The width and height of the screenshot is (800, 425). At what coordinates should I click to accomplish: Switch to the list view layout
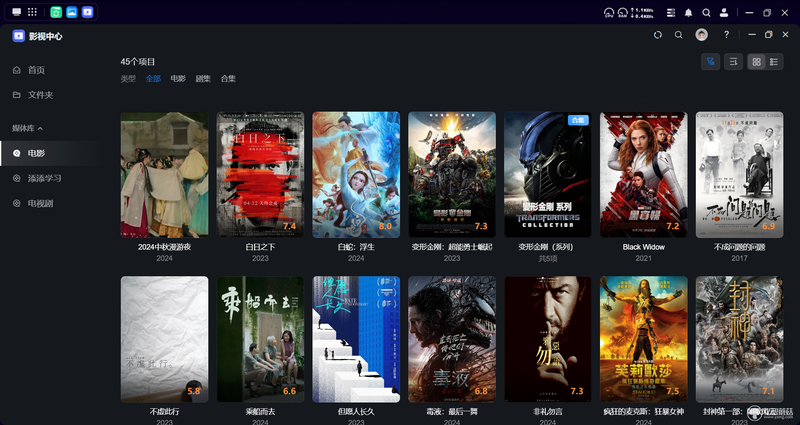tap(774, 62)
